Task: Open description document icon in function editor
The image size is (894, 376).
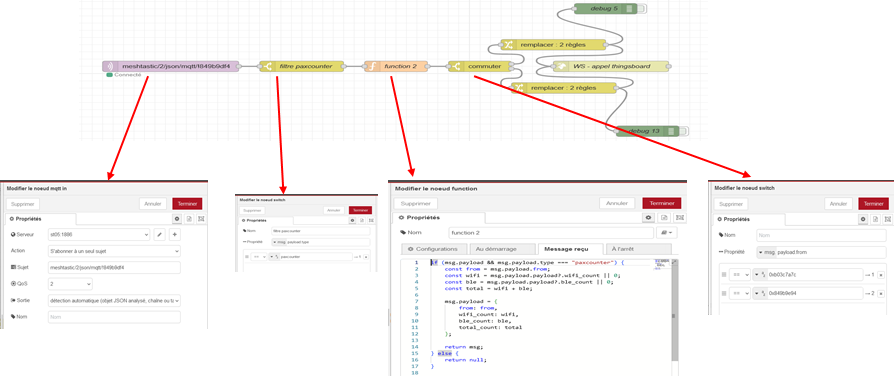Action: pos(664,218)
